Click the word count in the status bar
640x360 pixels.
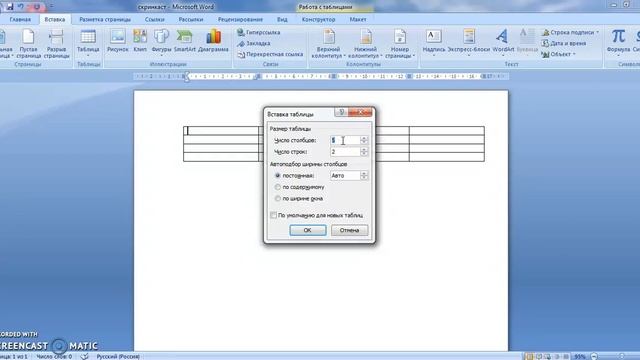(54, 356)
